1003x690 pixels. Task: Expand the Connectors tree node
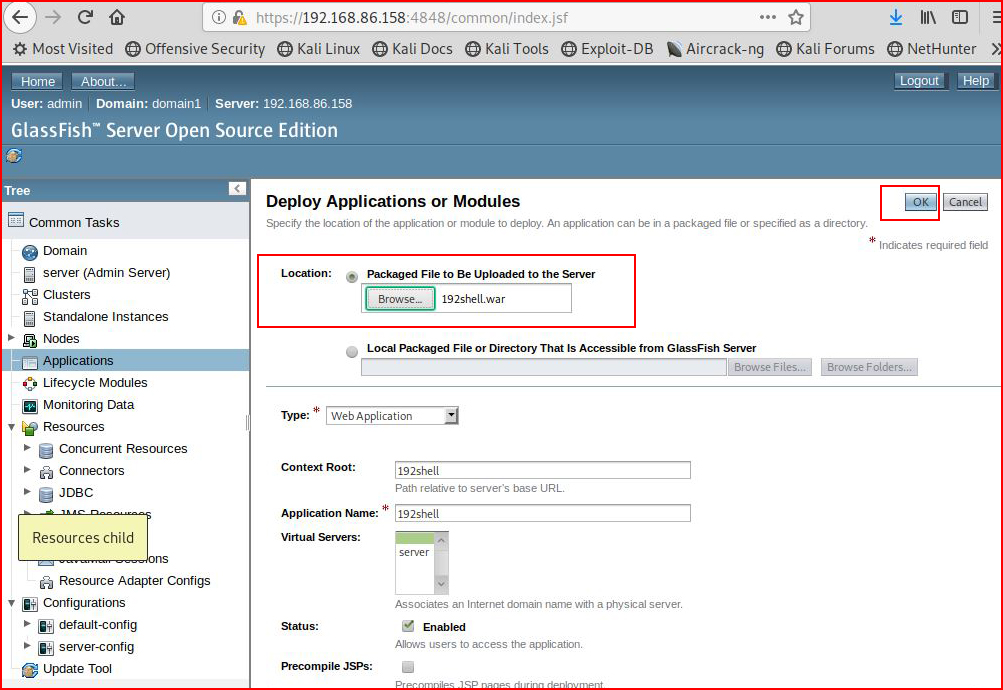coord(27,469)
